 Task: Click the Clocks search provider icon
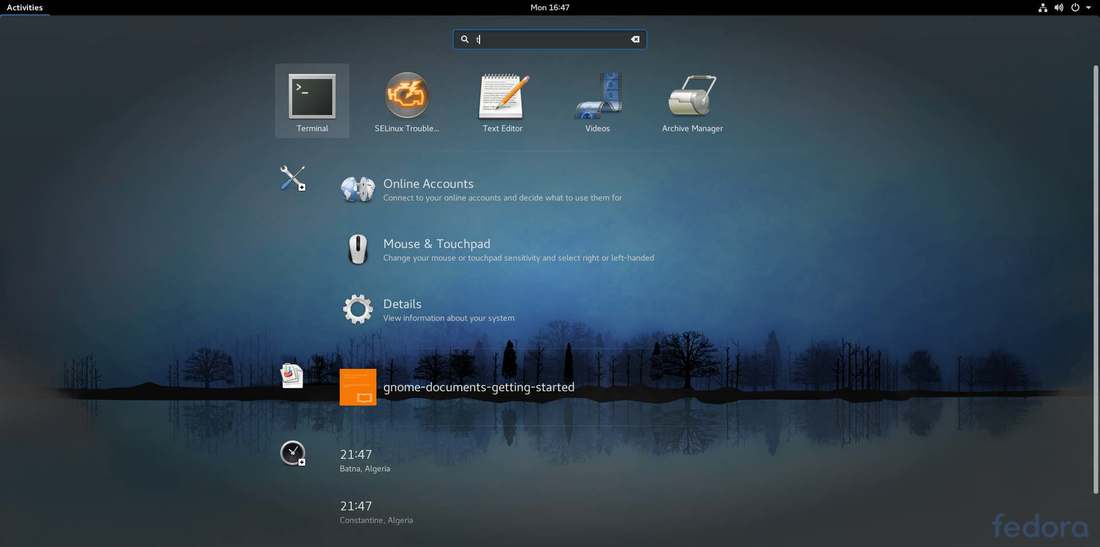pos(293,453)
